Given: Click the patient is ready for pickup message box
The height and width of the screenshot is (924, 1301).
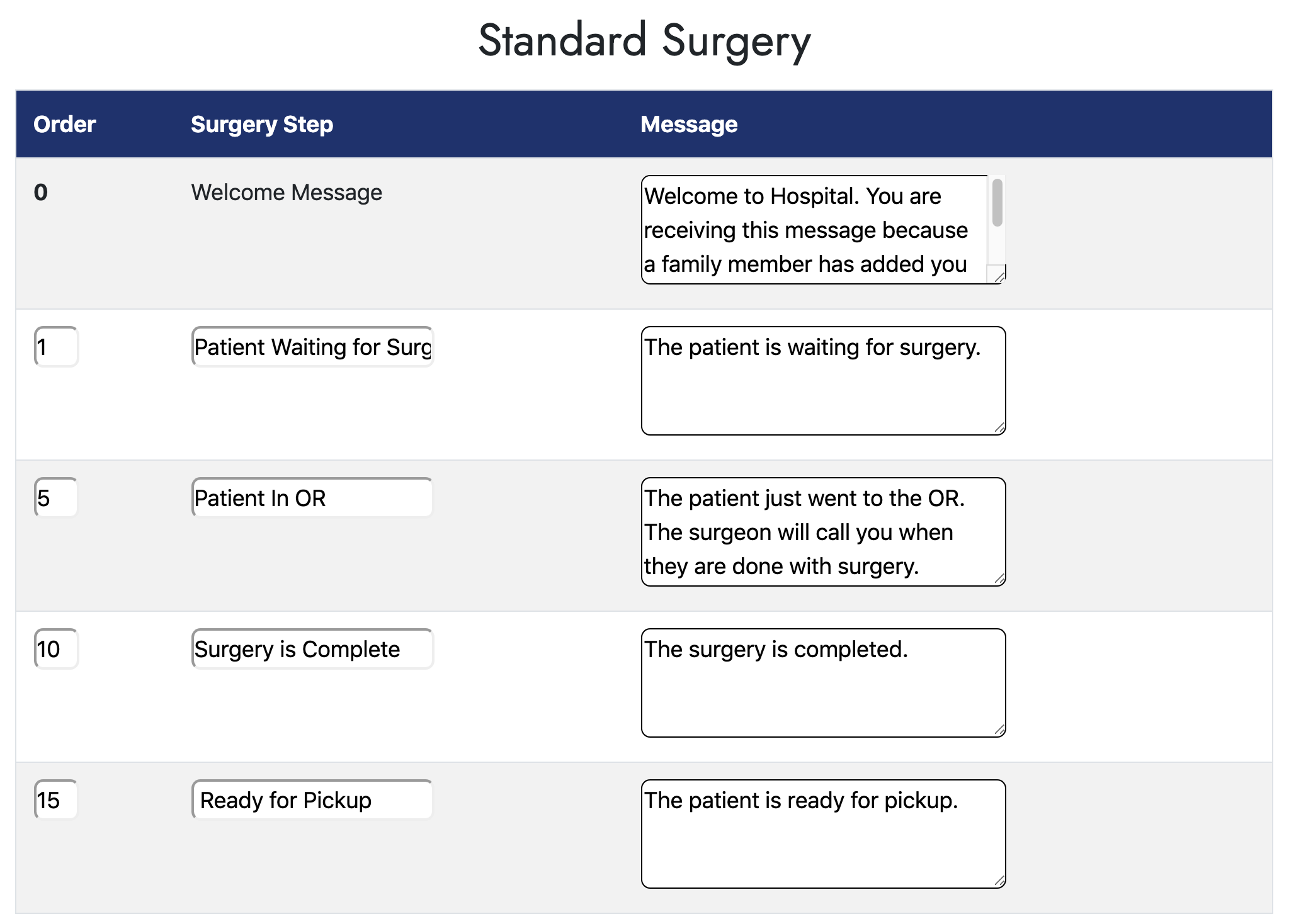Looking at the screenshot, I should click(822, 834).
